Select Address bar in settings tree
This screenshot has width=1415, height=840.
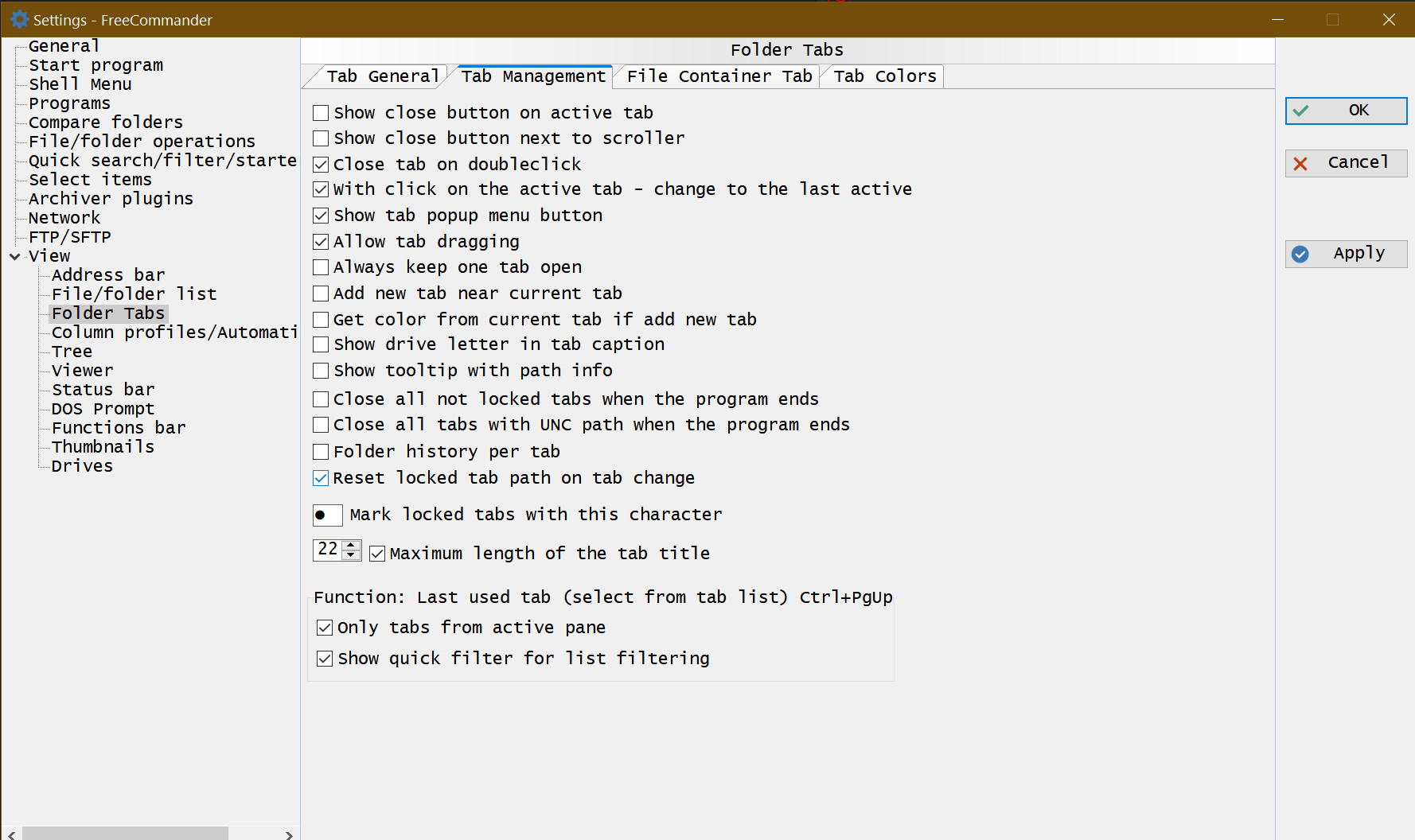[108, 275]
